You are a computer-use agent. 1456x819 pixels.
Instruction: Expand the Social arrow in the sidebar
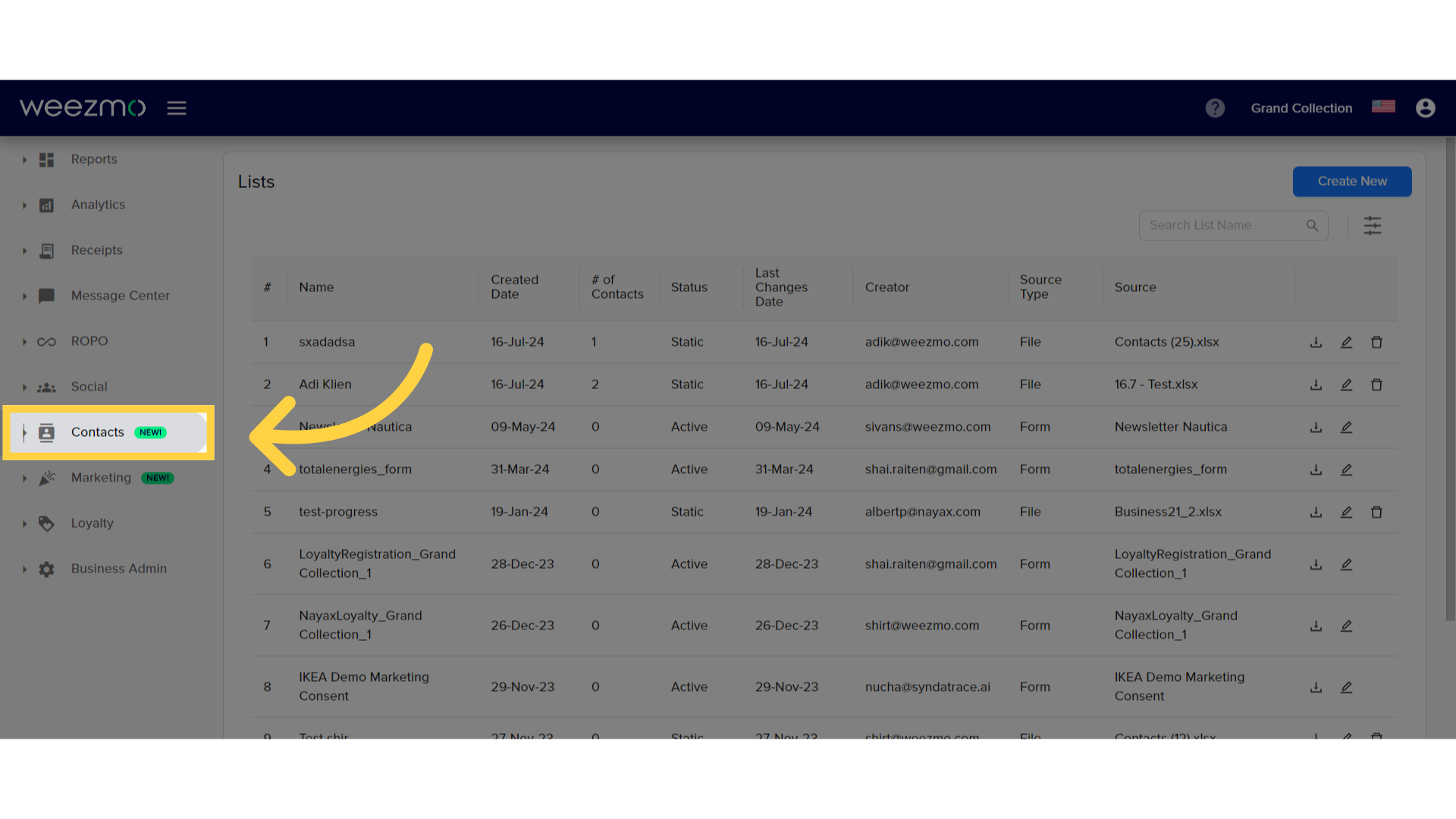[24, 388]
